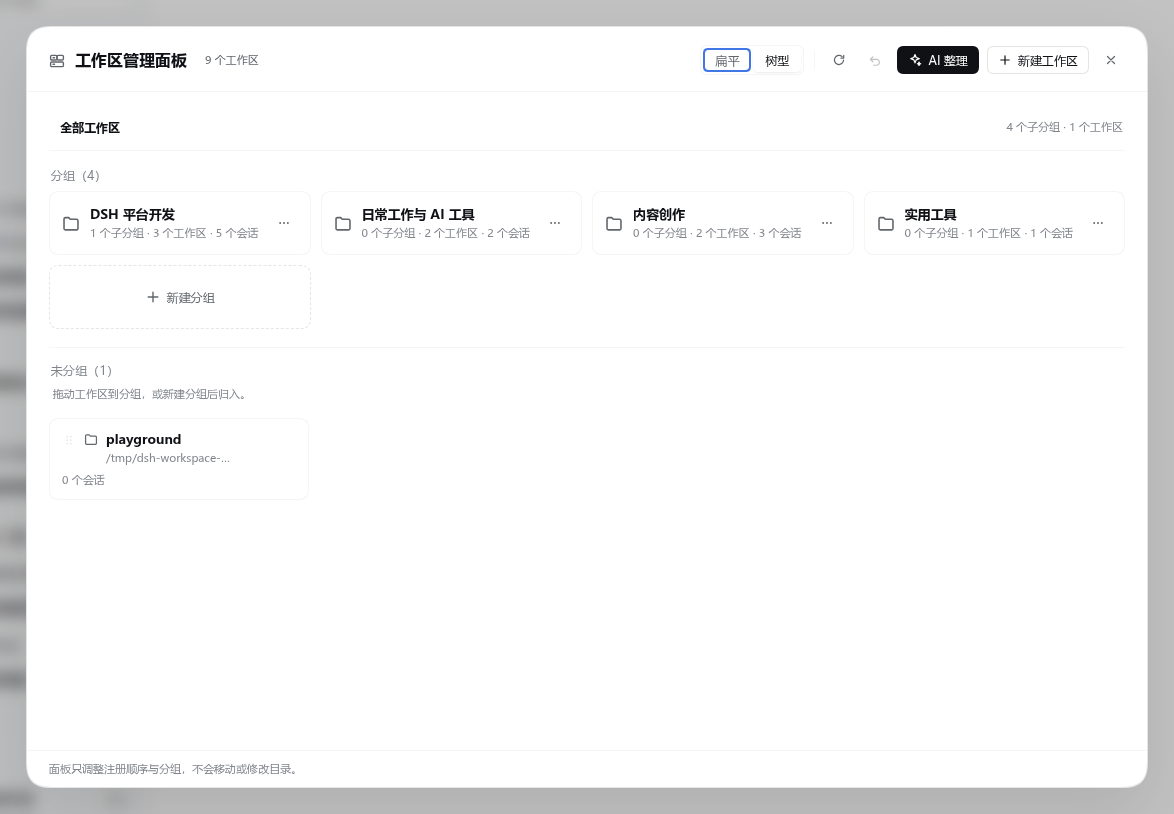The image size is (1174, 814).
Task: Click the folder icon of DSH 平台开发
Action: coord(71,223)
